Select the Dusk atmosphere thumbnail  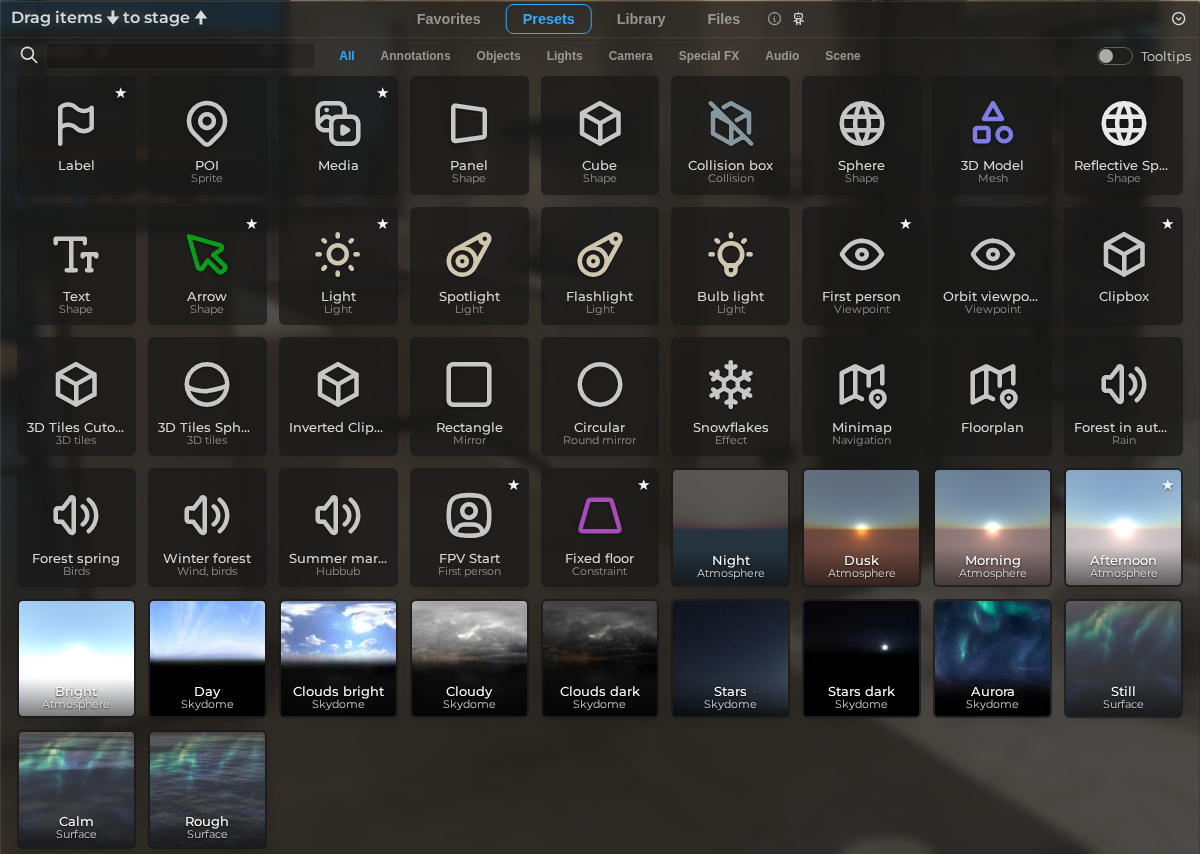pos(861,528)
